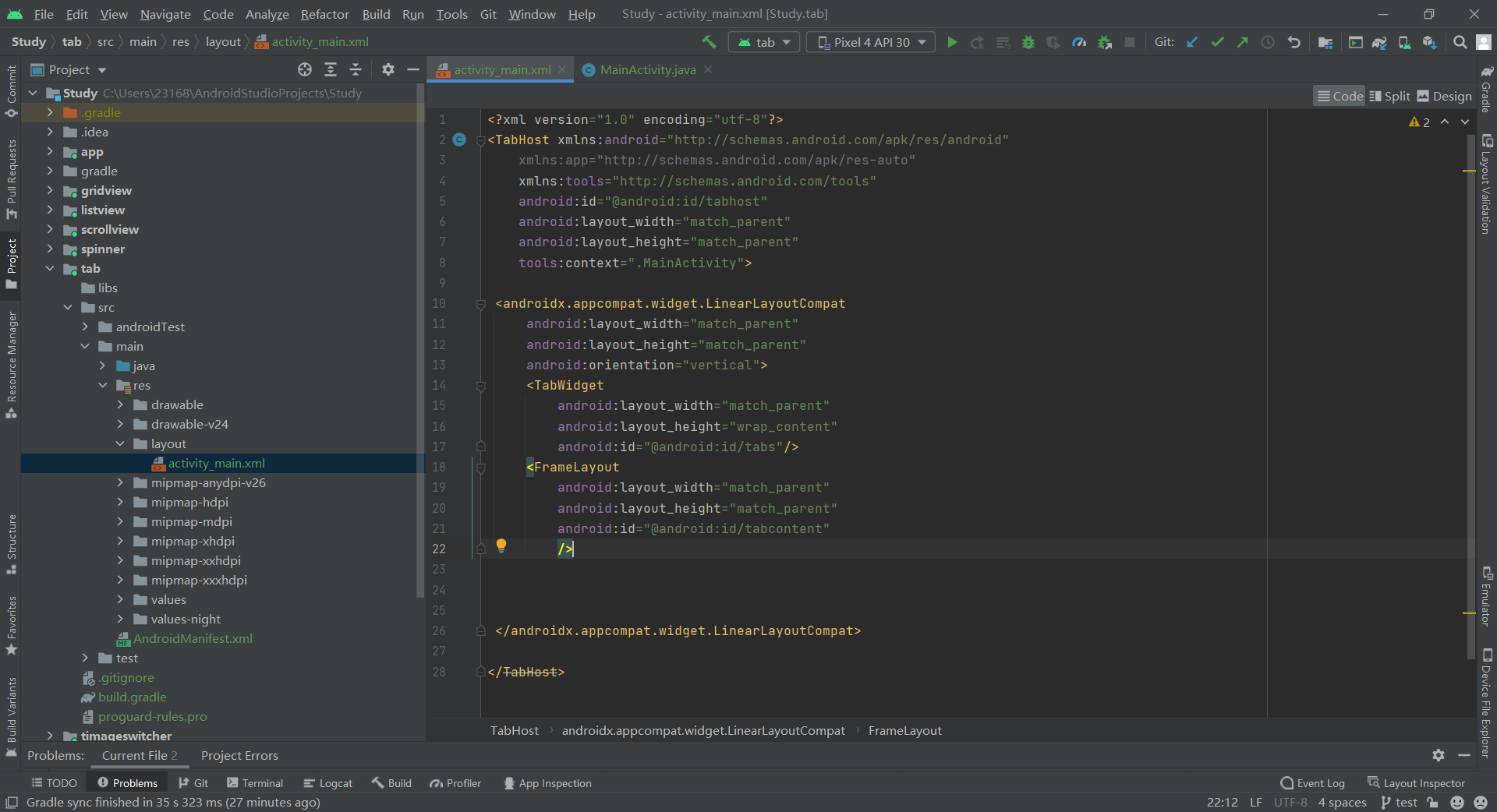1497x812 pixels.
Task: Open Pixel 4 API 30 device dropdown
Action: tap(871, 42)
